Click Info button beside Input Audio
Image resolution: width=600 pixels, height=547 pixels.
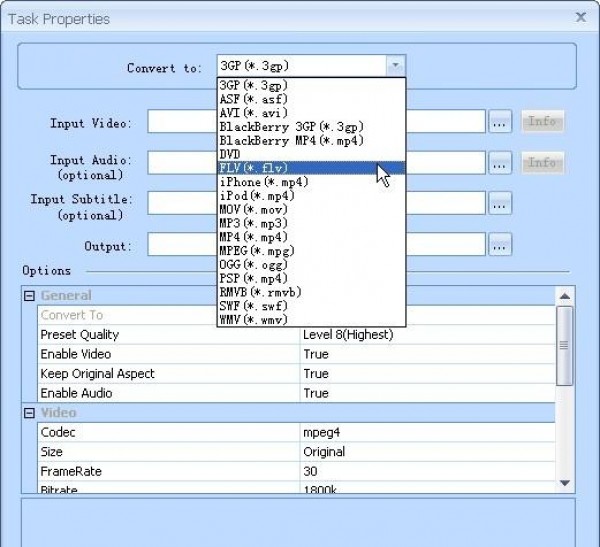click(542, 162)
